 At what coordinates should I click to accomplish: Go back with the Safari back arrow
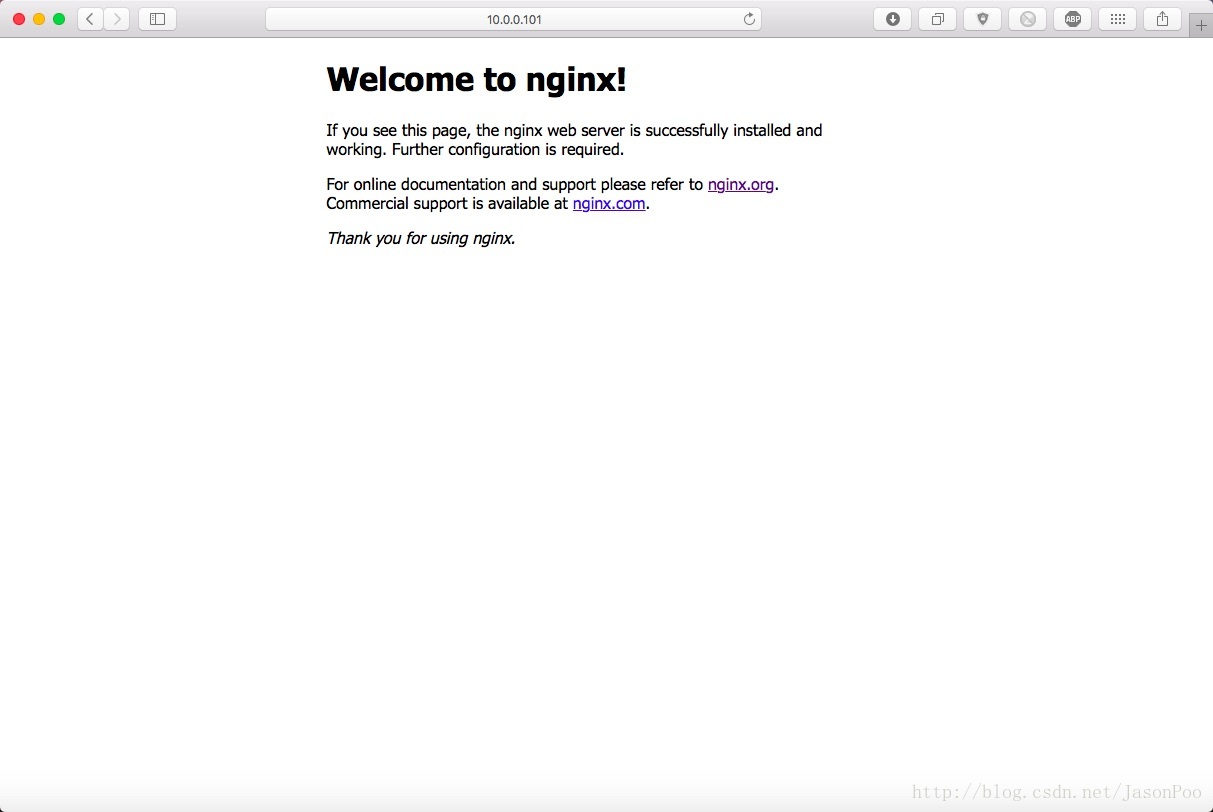click(90, 19)
